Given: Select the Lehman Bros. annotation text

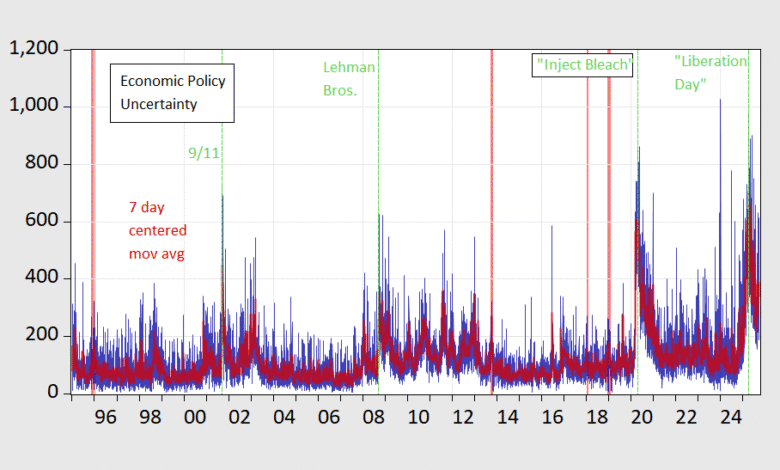Looking at the screenshot, I should [x=349, y=78].
